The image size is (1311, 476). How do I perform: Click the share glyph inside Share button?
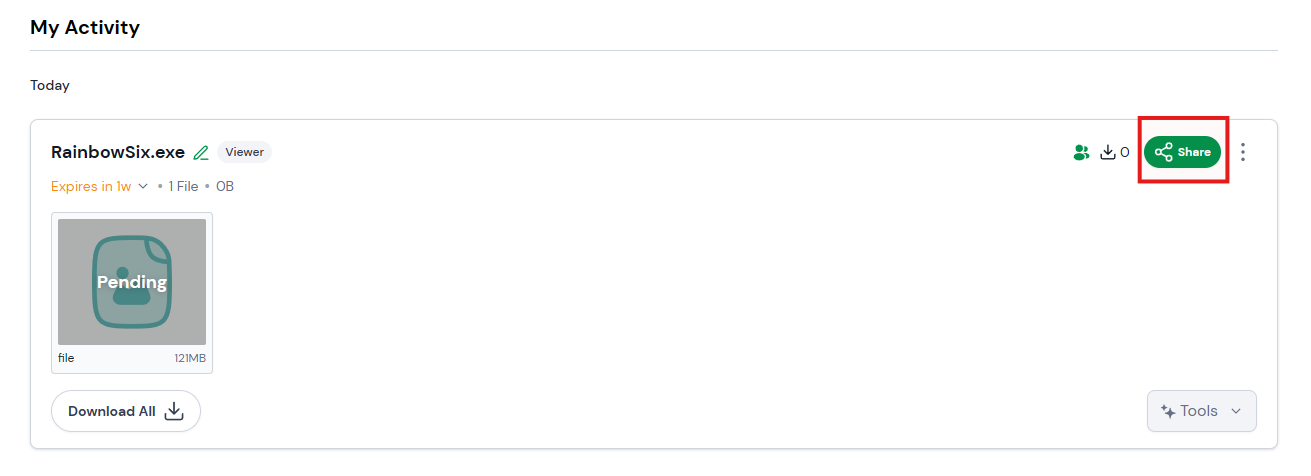[x=1163, y=153]
